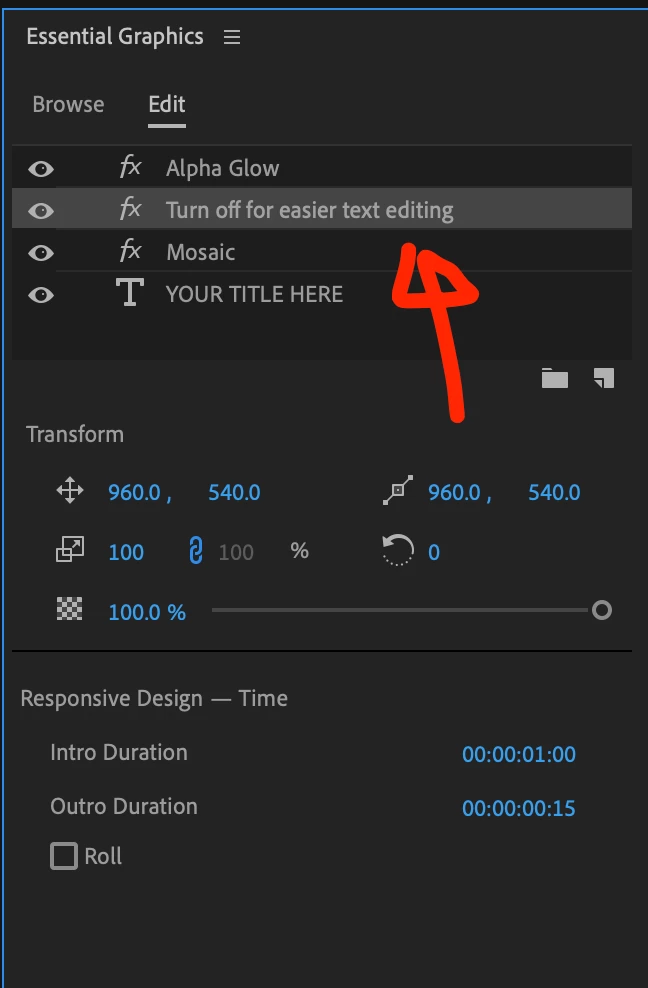Click the Position move icon

(x=70, y=490)
